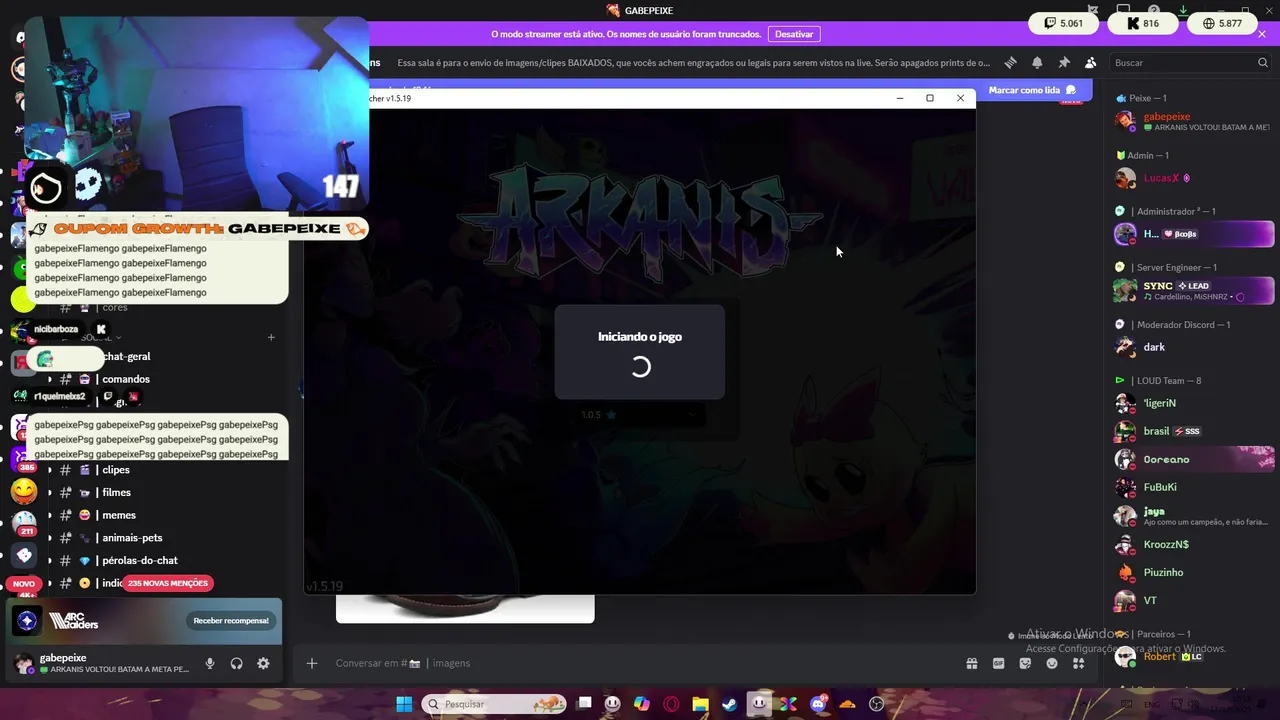Jump to 235 novas menções
Image resolution: width=1280 pixels, height=720 pixels.
tap(168, 583)
